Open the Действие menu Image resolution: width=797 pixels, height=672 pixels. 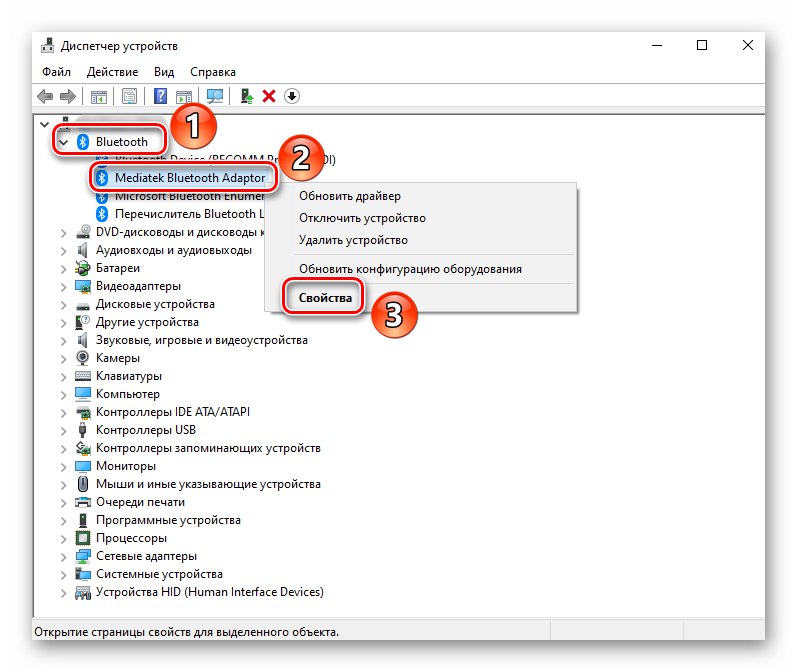pyautogui.click(x=112, y=72)
